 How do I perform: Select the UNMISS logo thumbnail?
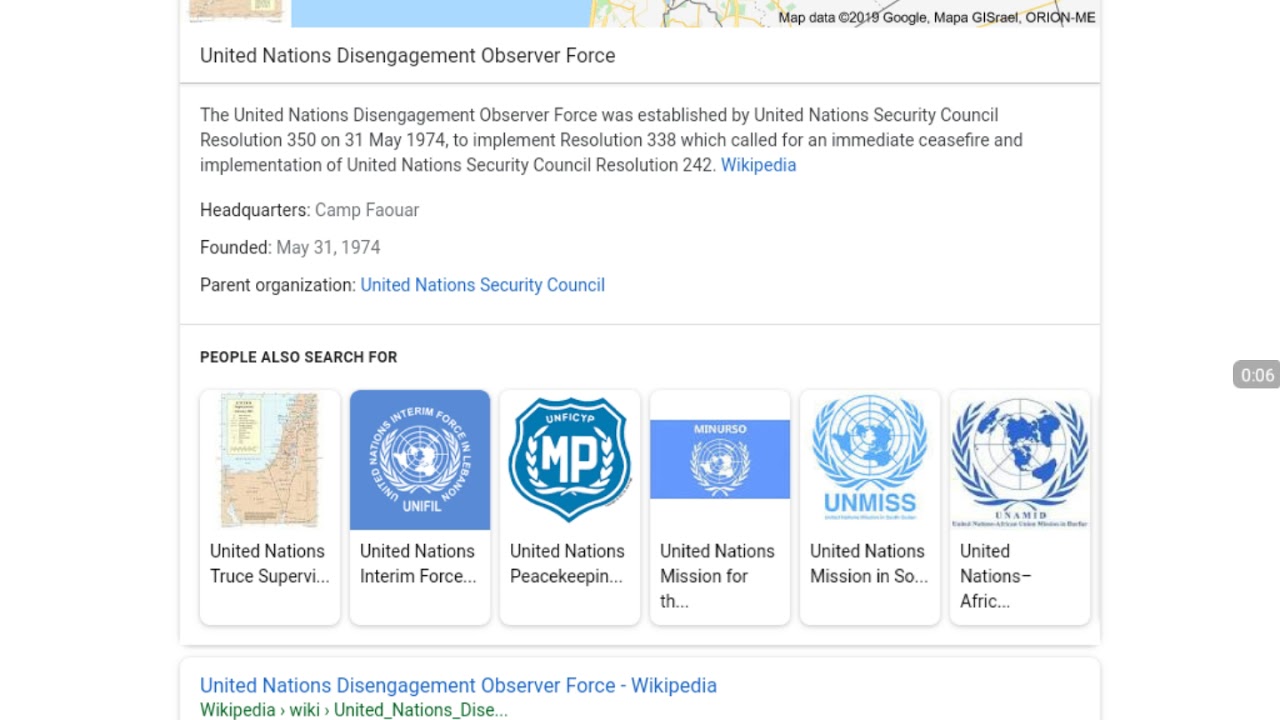[x=870, y=460]
